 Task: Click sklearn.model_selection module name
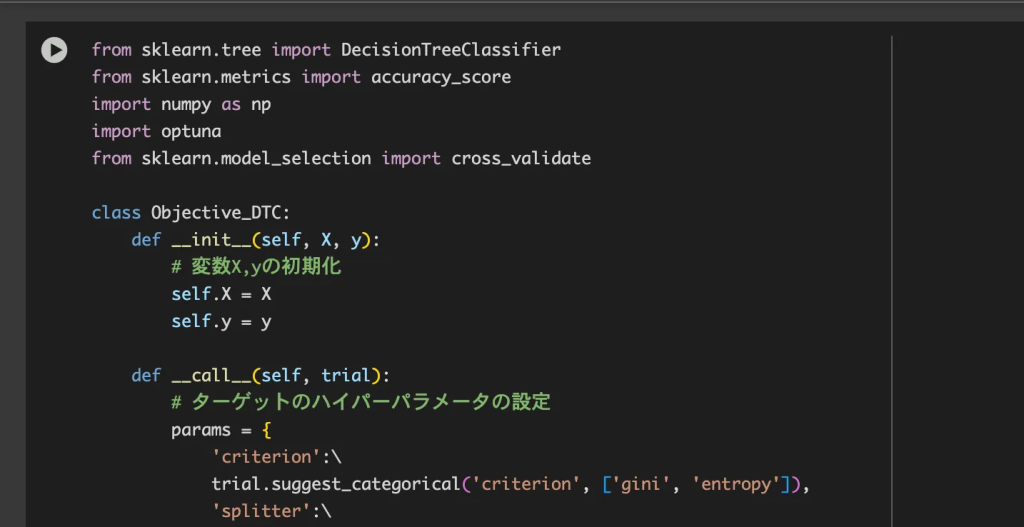[x=256, y=159]
